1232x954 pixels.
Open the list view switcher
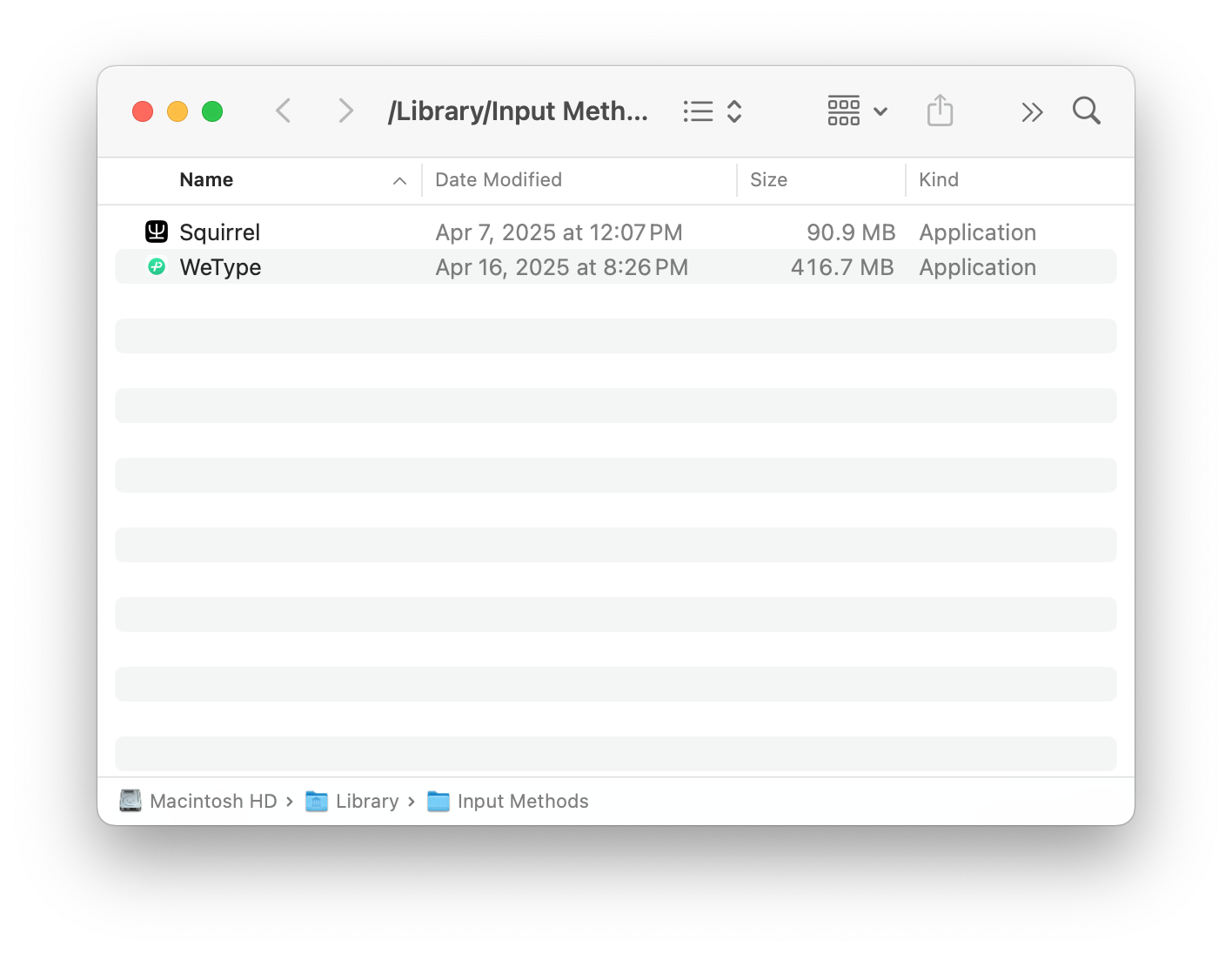tap(713, 111)
